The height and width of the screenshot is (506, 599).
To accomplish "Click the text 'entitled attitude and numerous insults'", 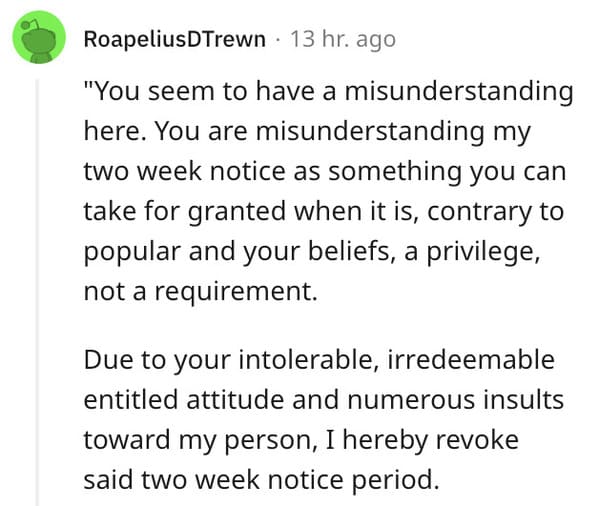I will [324, 400].
